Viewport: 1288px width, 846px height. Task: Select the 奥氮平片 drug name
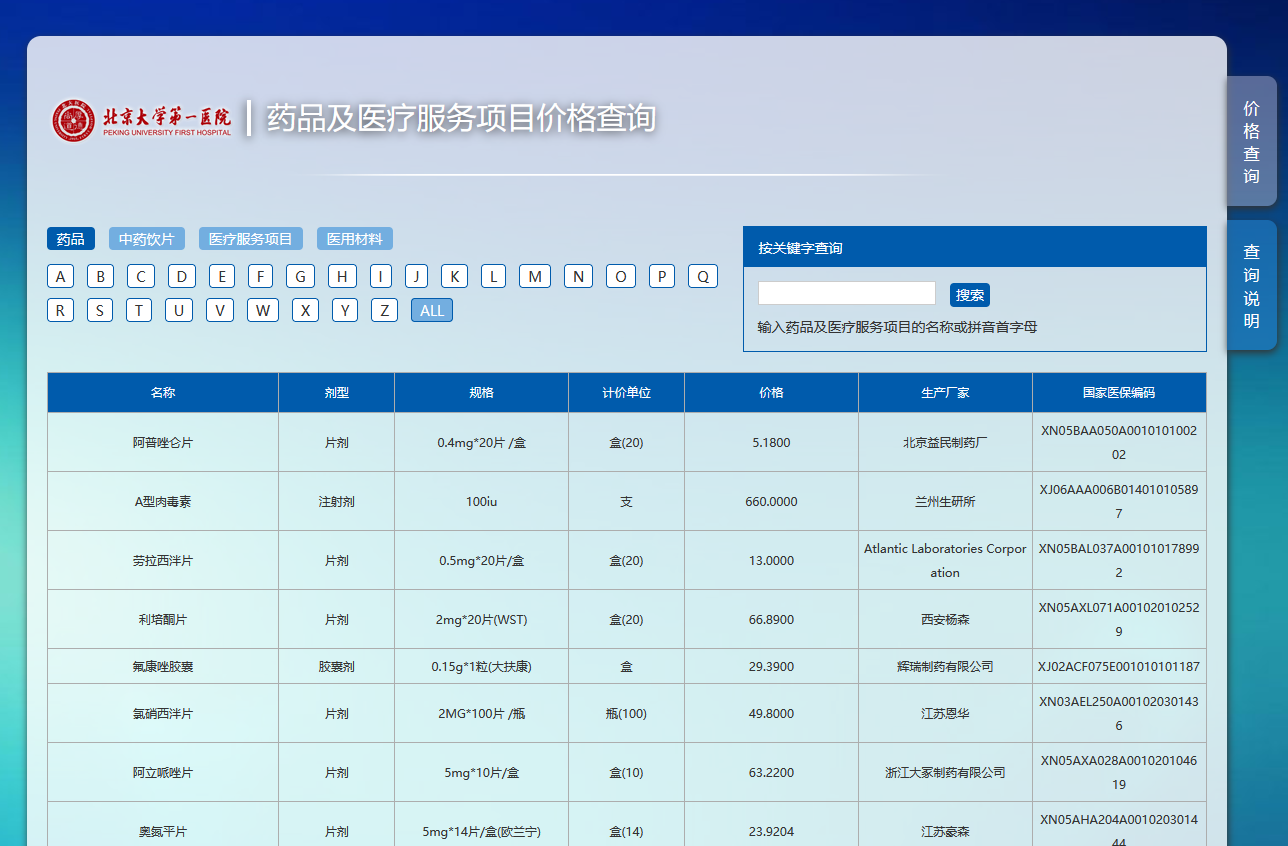tap(163, 831)
